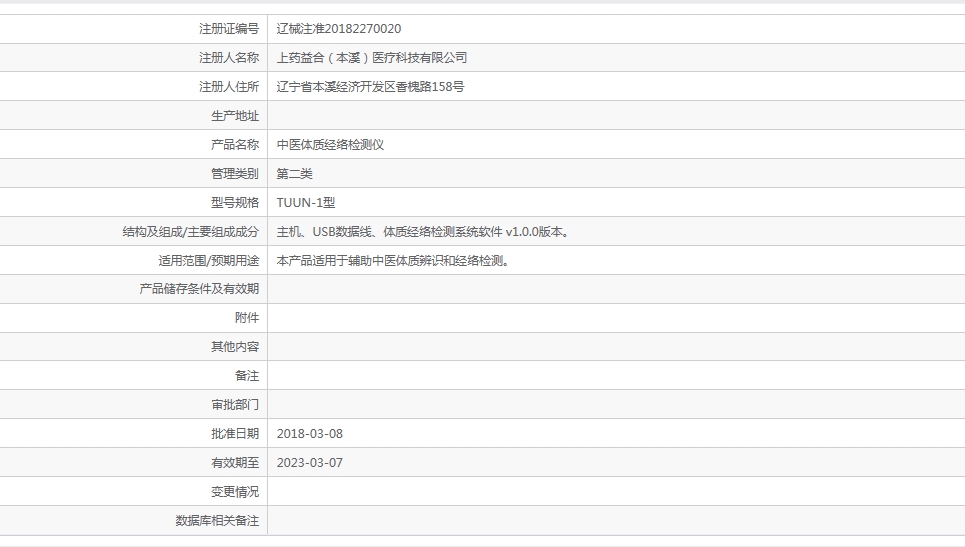Click the label 批准日期
Screen dimensions: 965x547
235,434
